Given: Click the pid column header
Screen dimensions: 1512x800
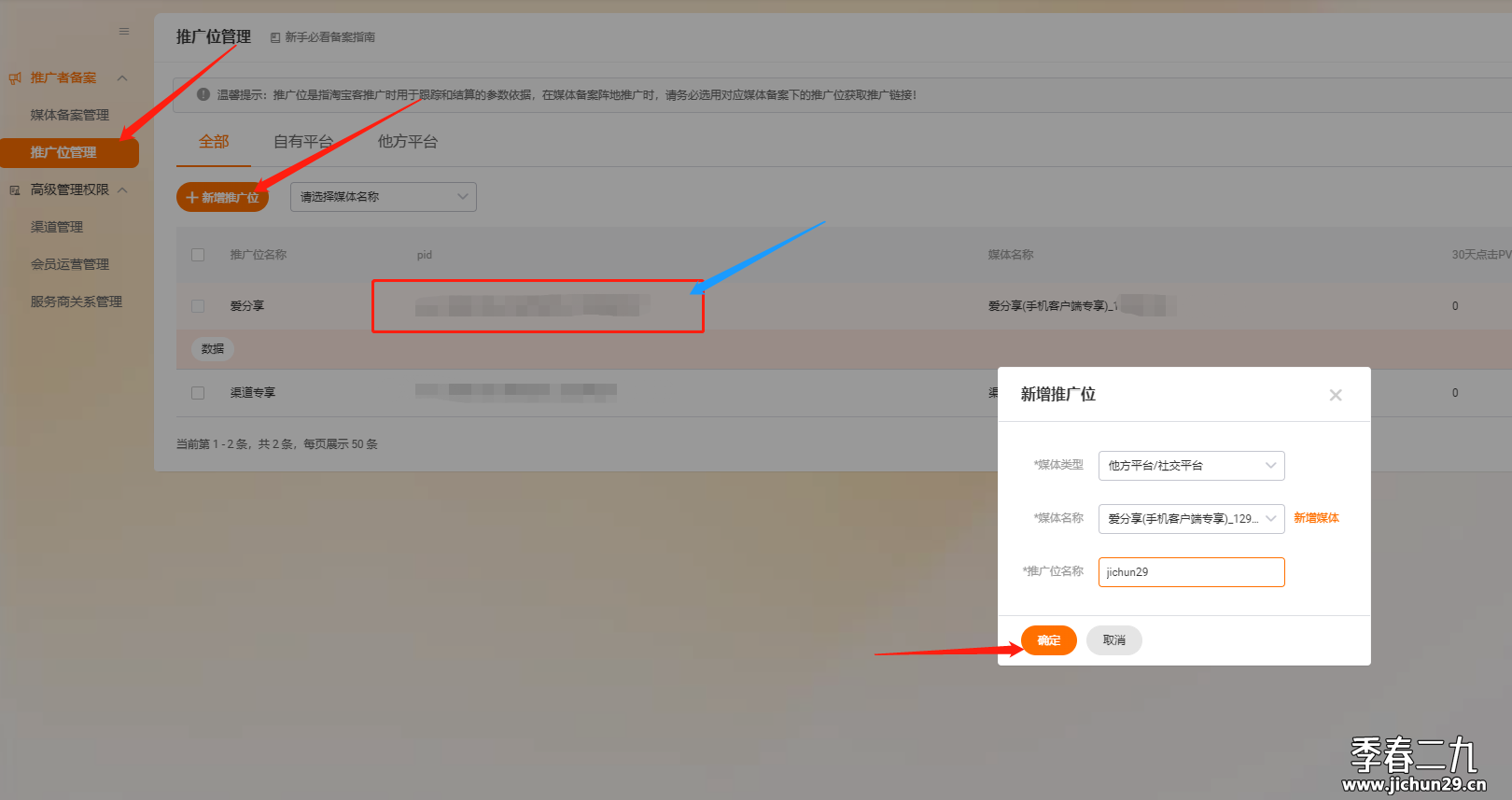Looking at the screenshot, I should click(425, 255).
